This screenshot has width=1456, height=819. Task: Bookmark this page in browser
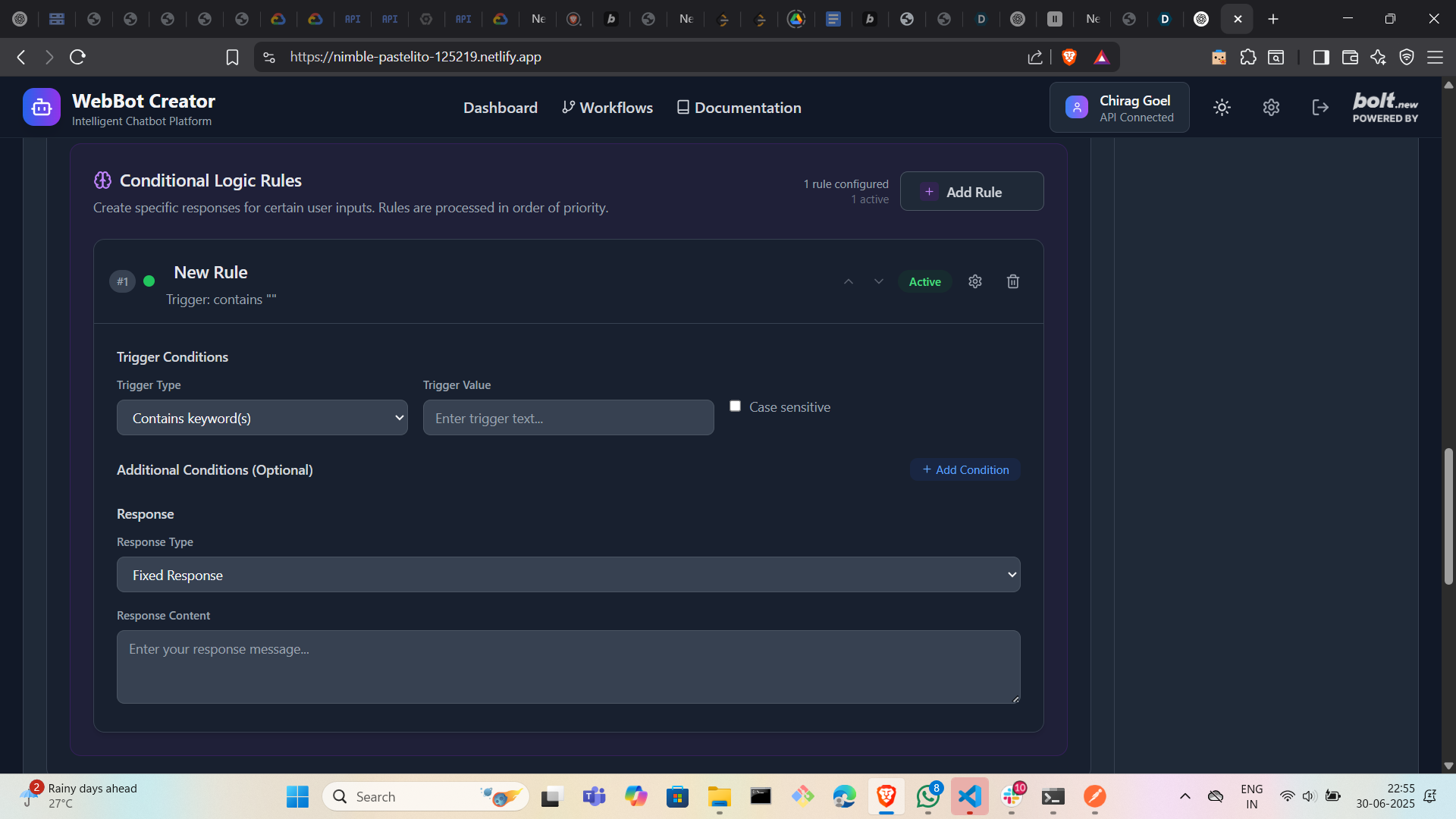pos(232,57)
